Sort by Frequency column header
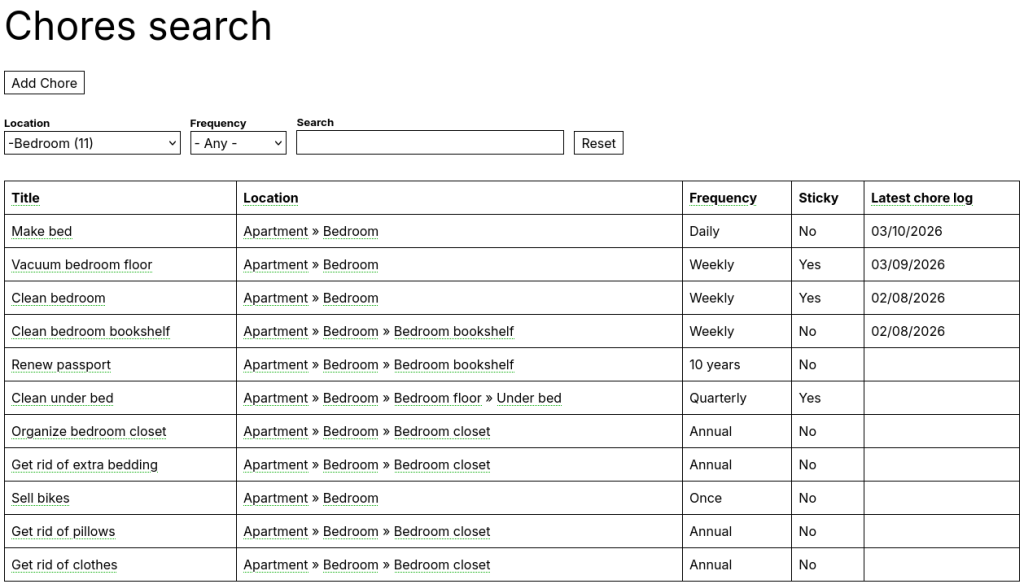1024x584 pixels. (x=723, y=198)
